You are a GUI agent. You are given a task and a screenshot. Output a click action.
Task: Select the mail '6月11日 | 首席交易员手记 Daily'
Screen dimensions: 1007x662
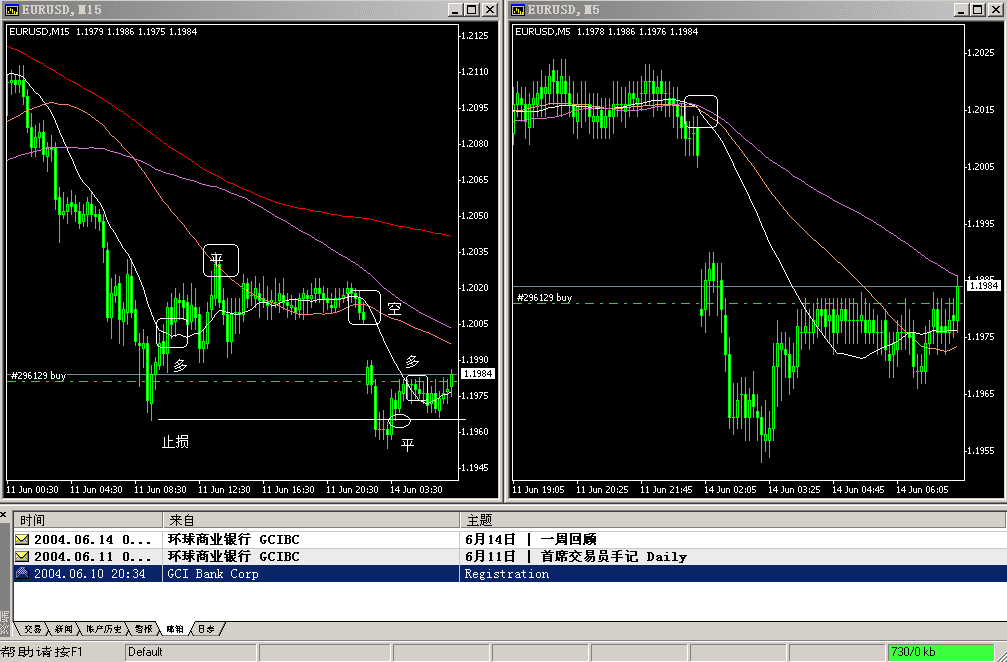[x=510, y=556]
